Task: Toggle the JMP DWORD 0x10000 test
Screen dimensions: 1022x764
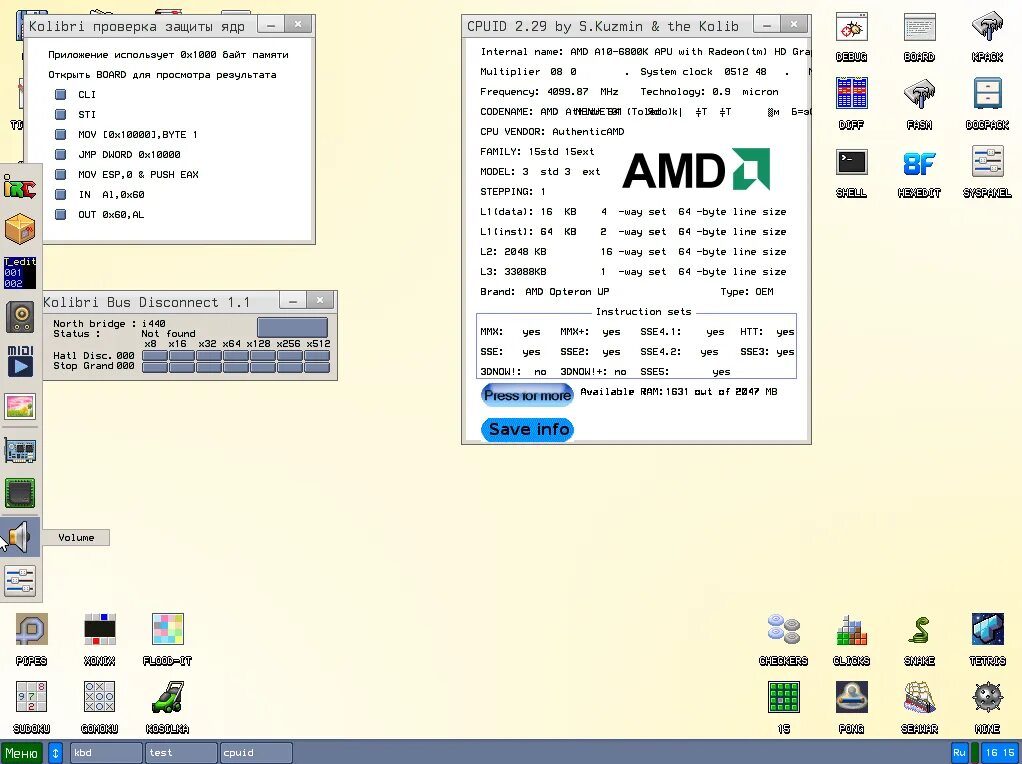Action: point(61,154)
